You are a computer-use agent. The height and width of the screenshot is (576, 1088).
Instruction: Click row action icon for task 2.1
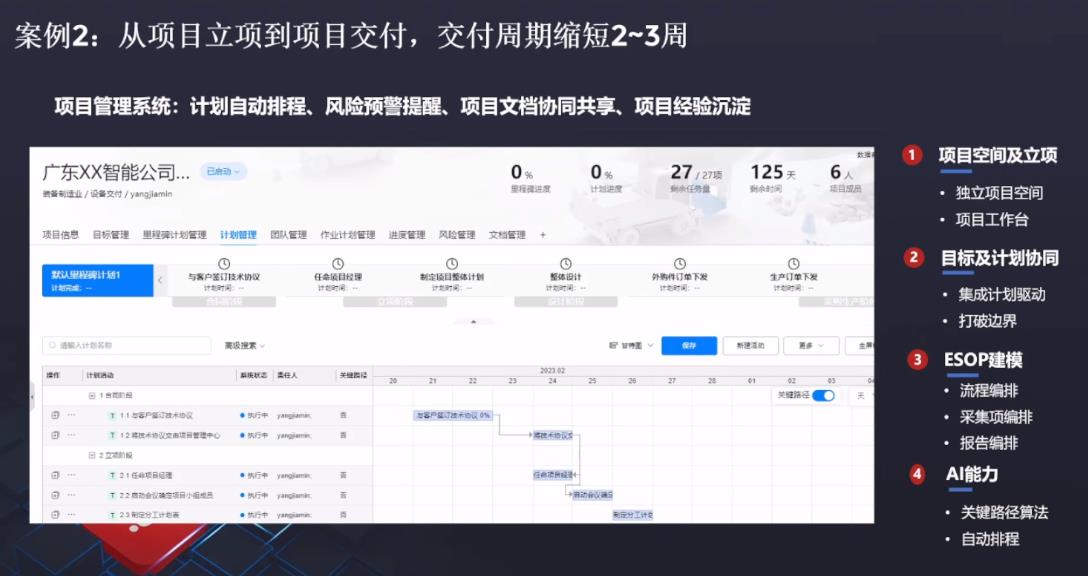[x=55, y=475]
